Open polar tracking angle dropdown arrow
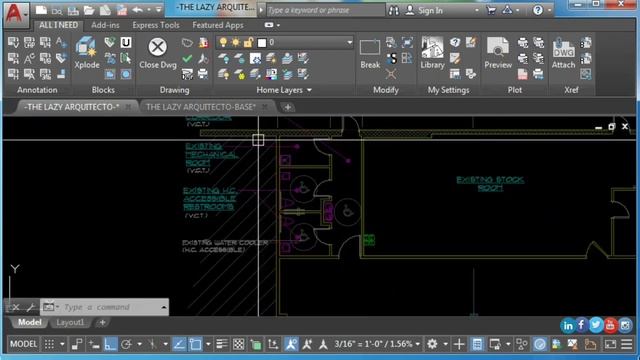Image resolution: width=640 pixels, height=360 pixels. click(139, 344)
